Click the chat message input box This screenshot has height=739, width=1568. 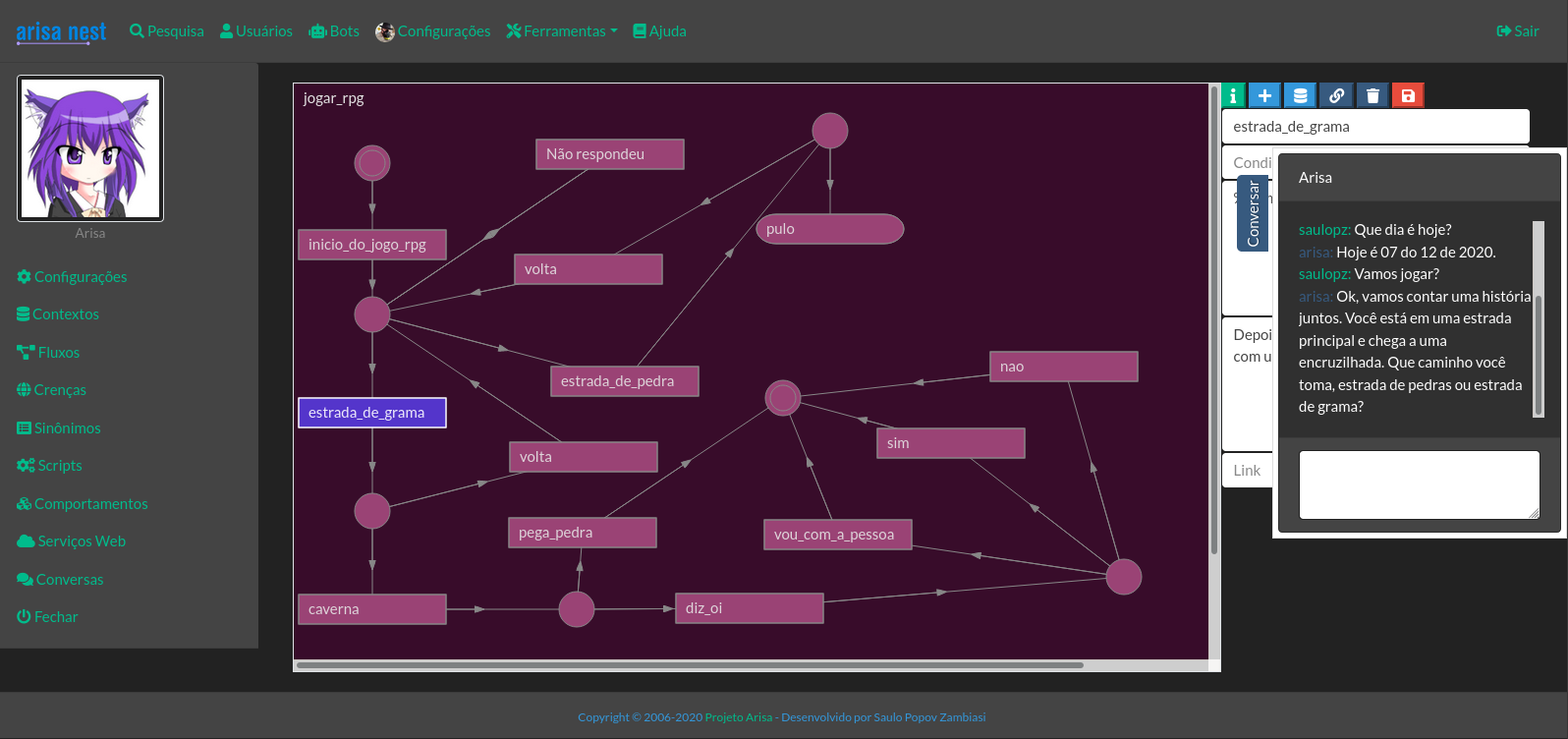[x=1418, y=484]
